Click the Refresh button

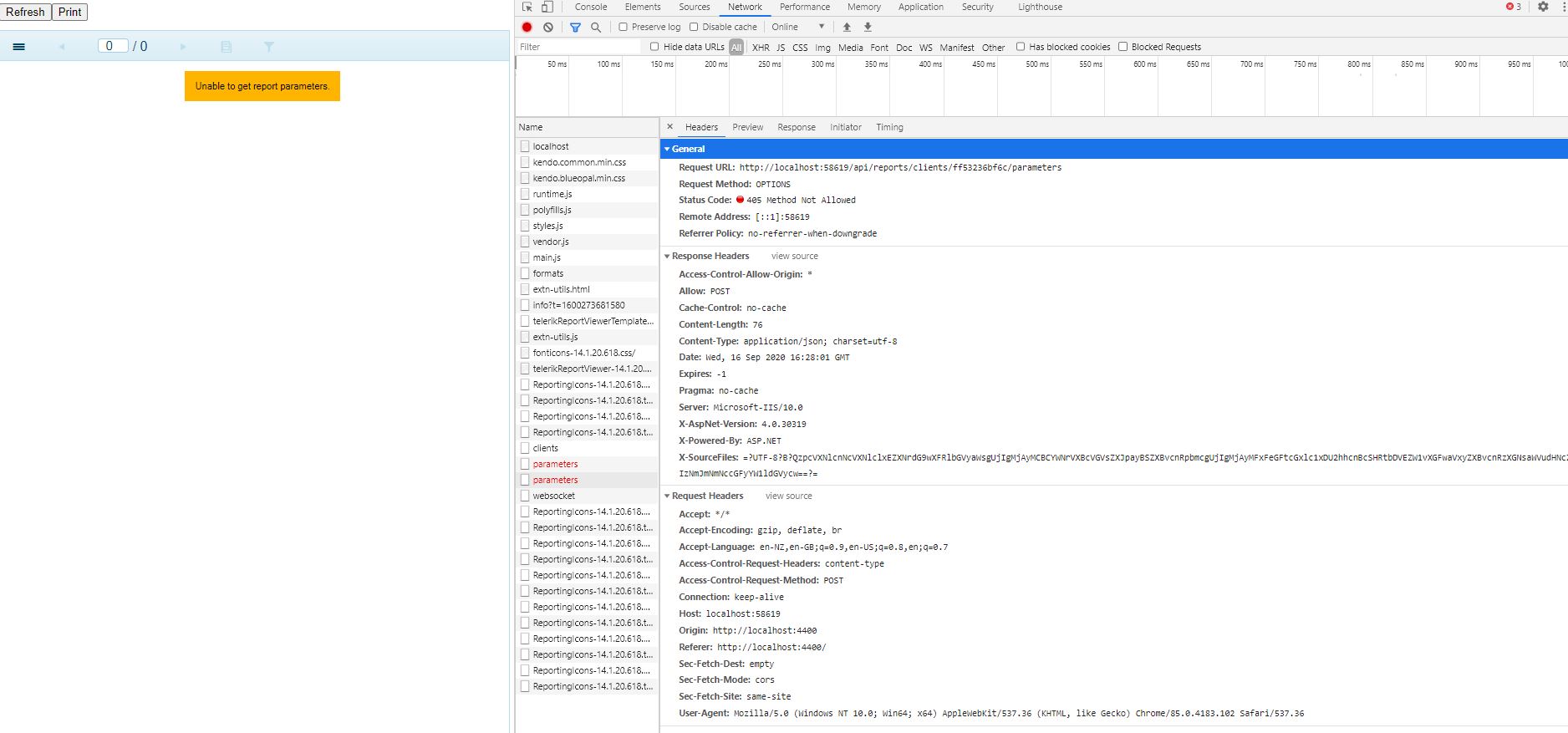pos(25,12)
